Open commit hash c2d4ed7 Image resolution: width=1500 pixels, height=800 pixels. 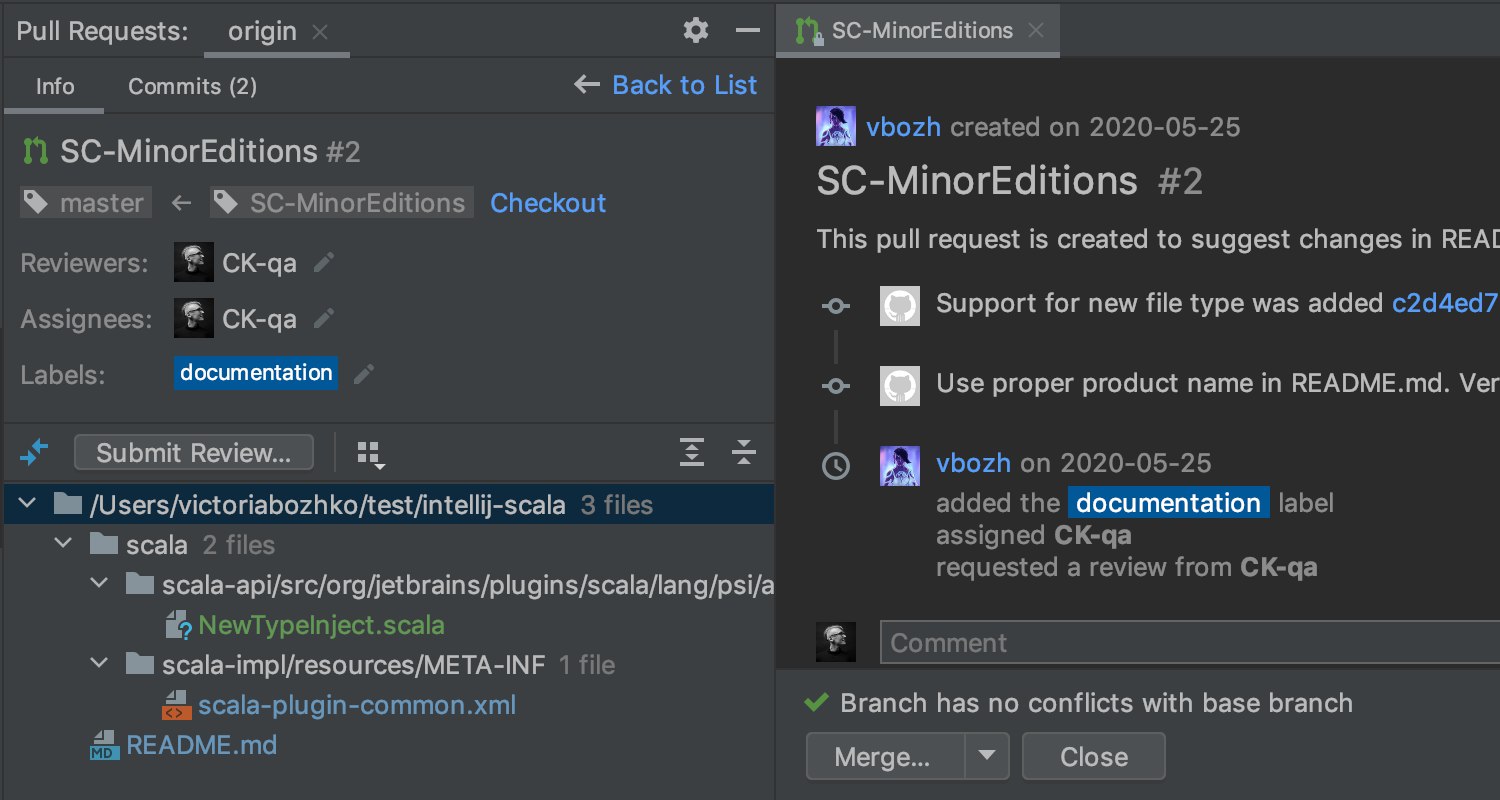(1445, 303)
